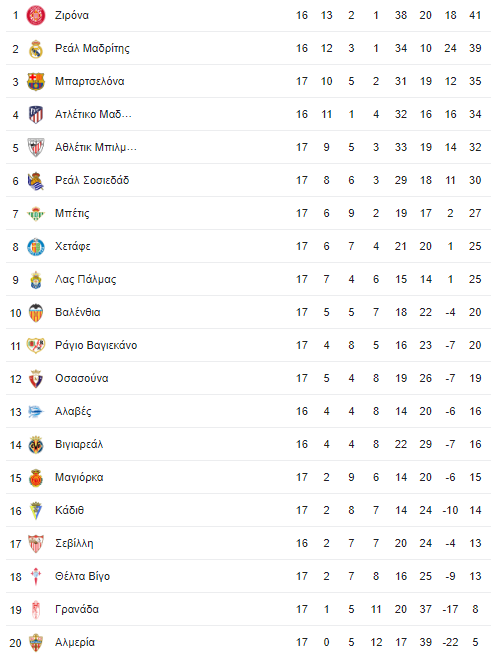Click the Athletic Bilbao crest icon
Image resolution: width=491 pixels, height=659 pixels.
coord(36,148)
